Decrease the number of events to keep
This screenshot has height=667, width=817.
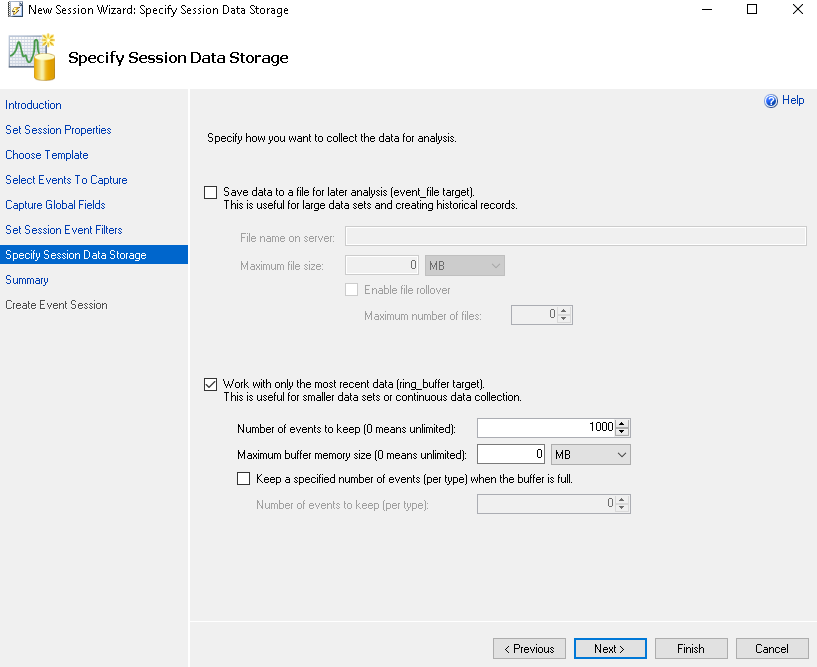[x=622, y=432]
